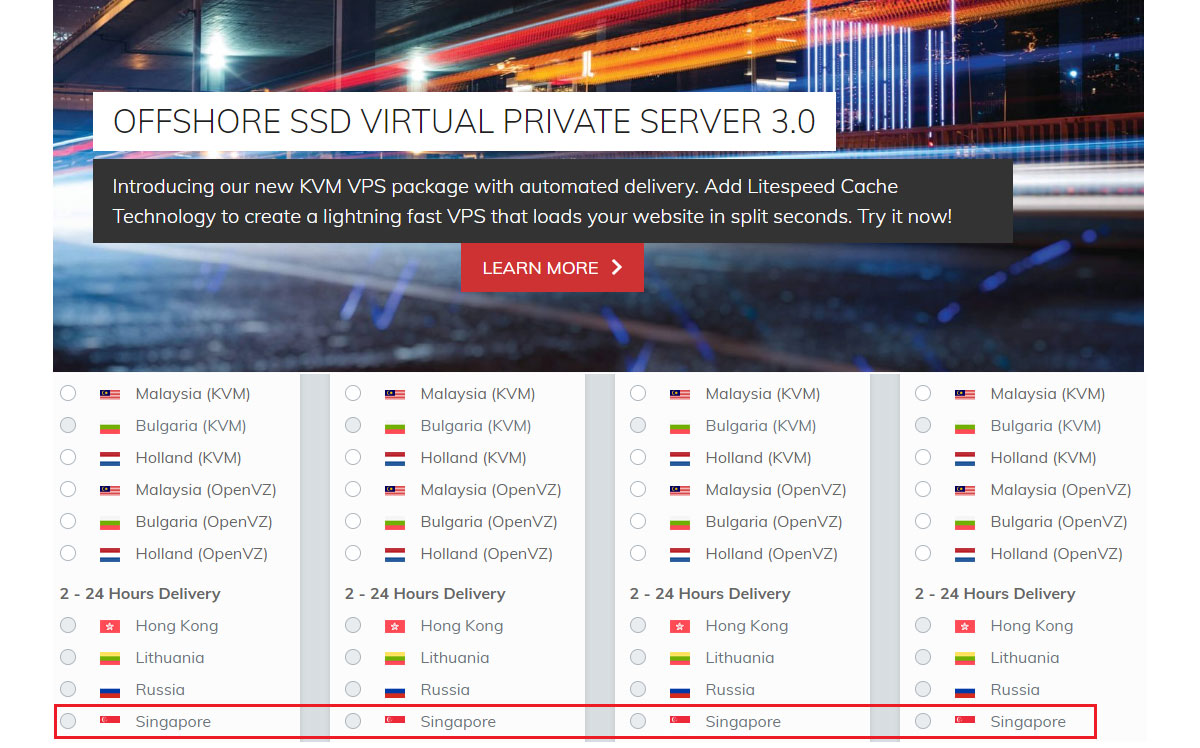The width and height of the screenshot is (1200, 748).
Task: Select Holland (KVM) radio in fourth column
Action: click(923, 457)
